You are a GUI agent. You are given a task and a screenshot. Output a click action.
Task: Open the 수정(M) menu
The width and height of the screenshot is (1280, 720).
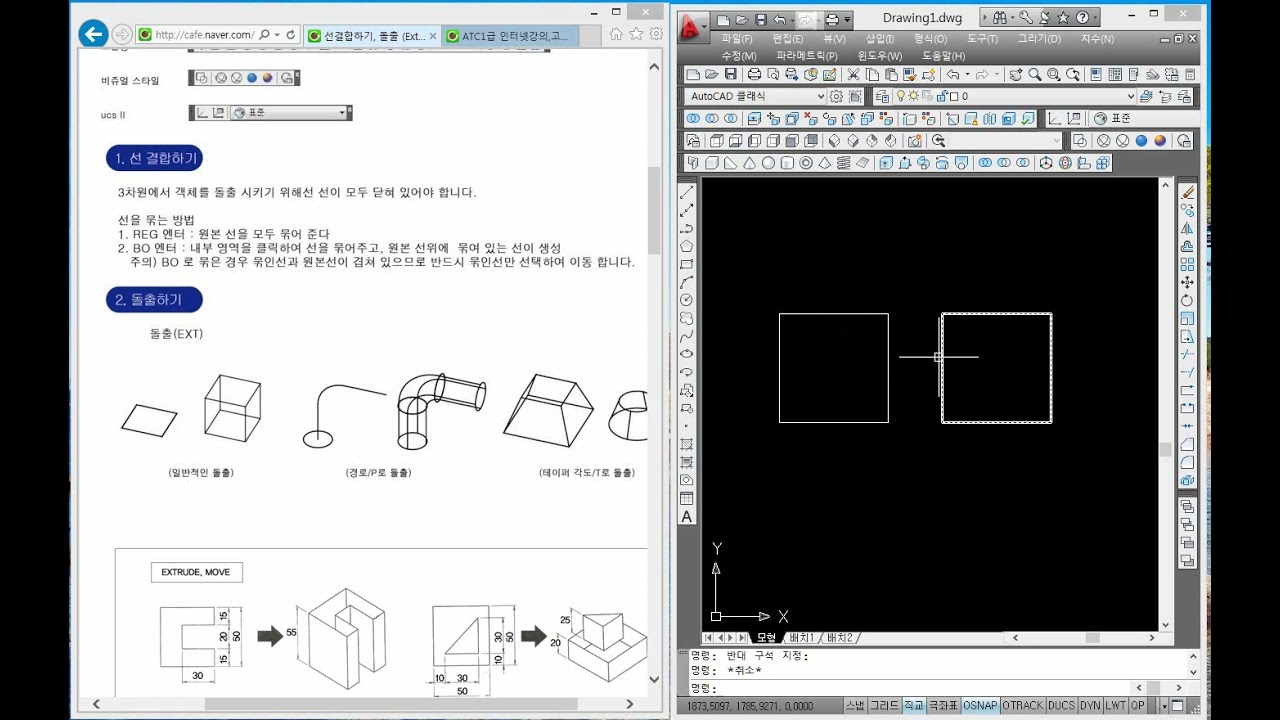click(739, 56)
